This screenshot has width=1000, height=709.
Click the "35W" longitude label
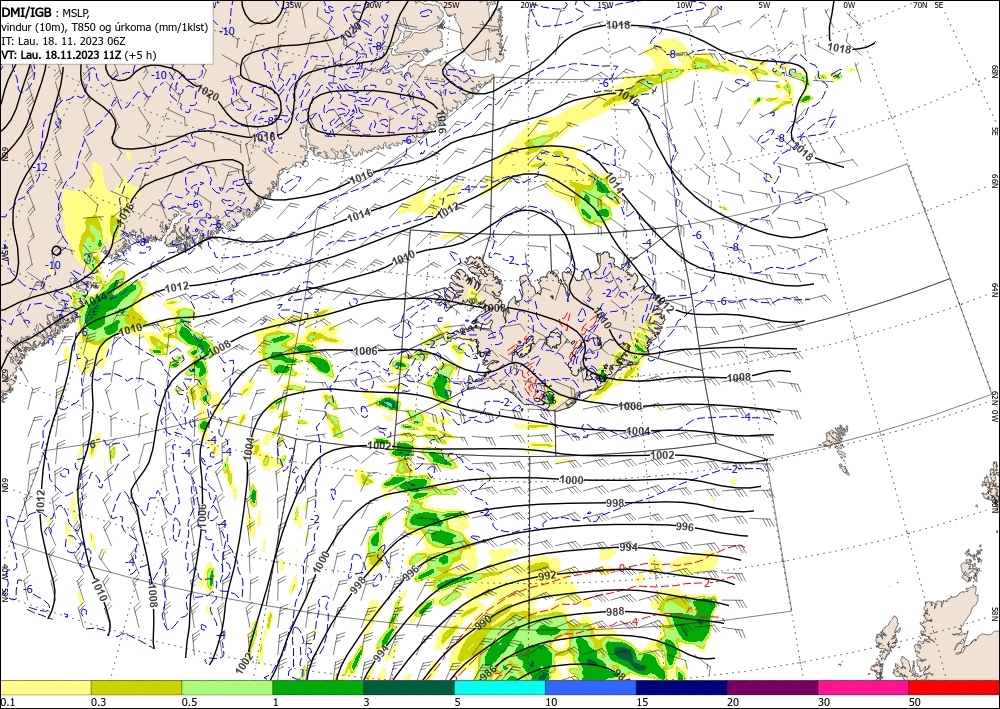coord(293,5)
